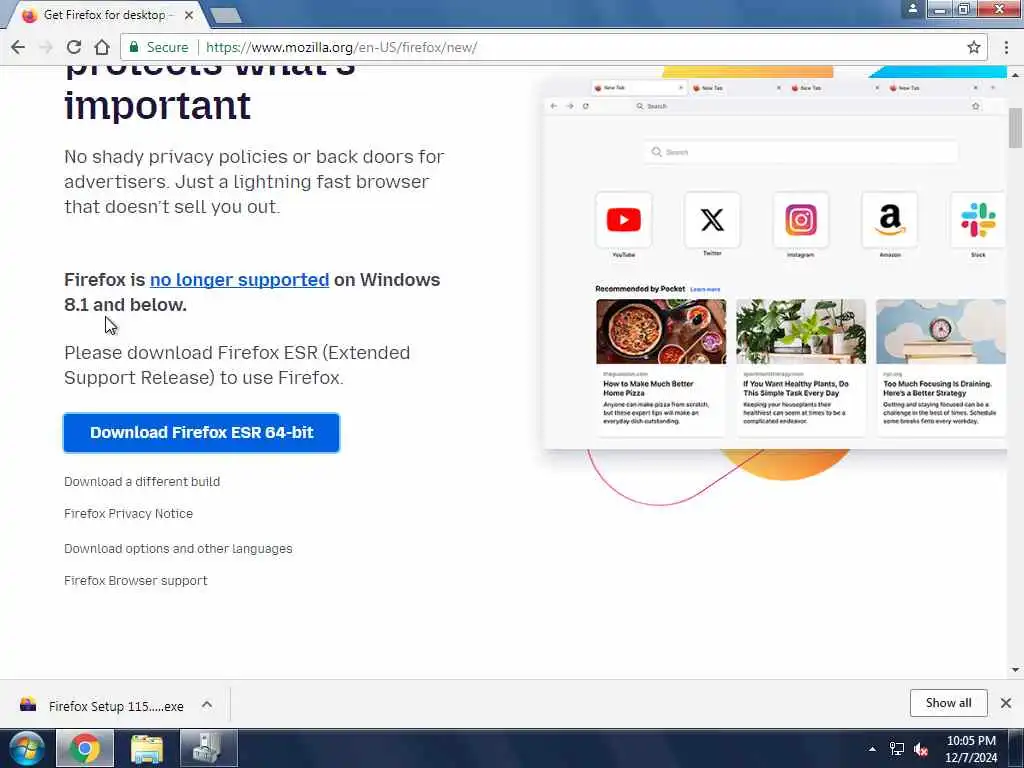The image size is (1024, 768).
Task: Open the browser home page
Action: 102,47
